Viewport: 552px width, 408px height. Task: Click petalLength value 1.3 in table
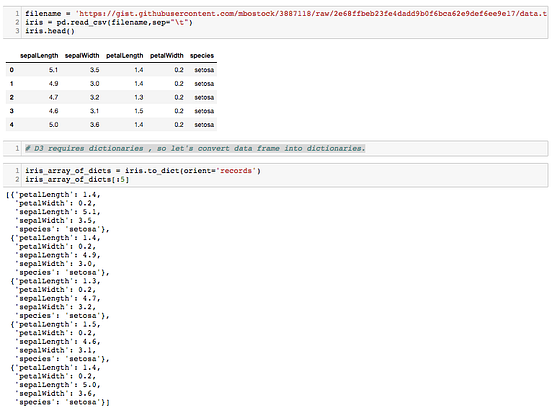pos(139,97)
